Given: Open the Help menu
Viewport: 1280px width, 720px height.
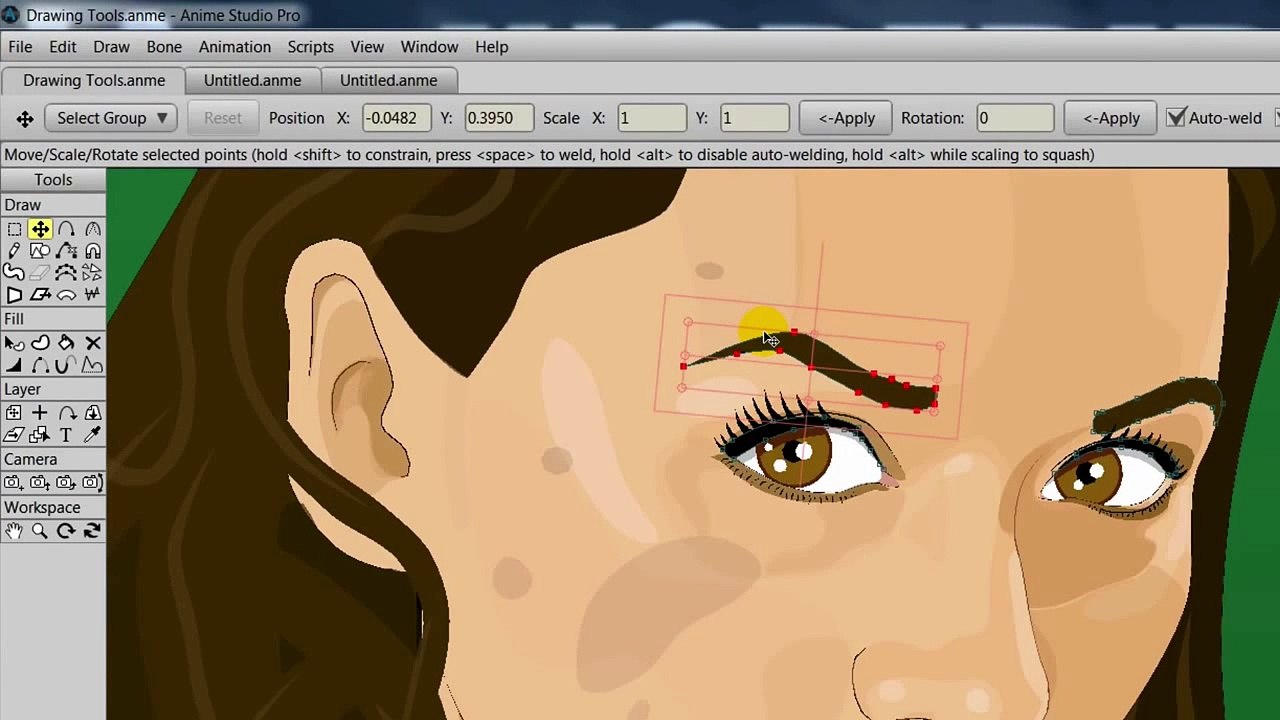Looking at the screenshot, I should click(x=491, y=47).
